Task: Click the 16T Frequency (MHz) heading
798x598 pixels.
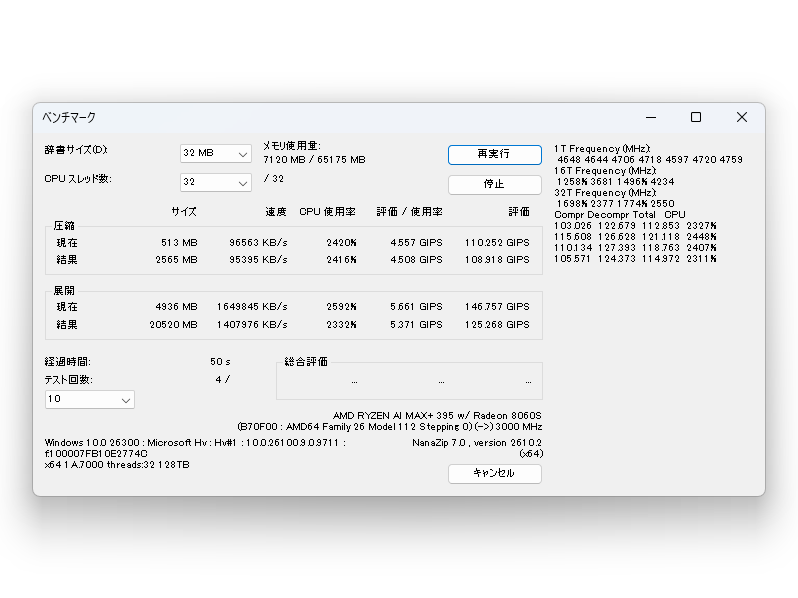Action: click(605, 170)
